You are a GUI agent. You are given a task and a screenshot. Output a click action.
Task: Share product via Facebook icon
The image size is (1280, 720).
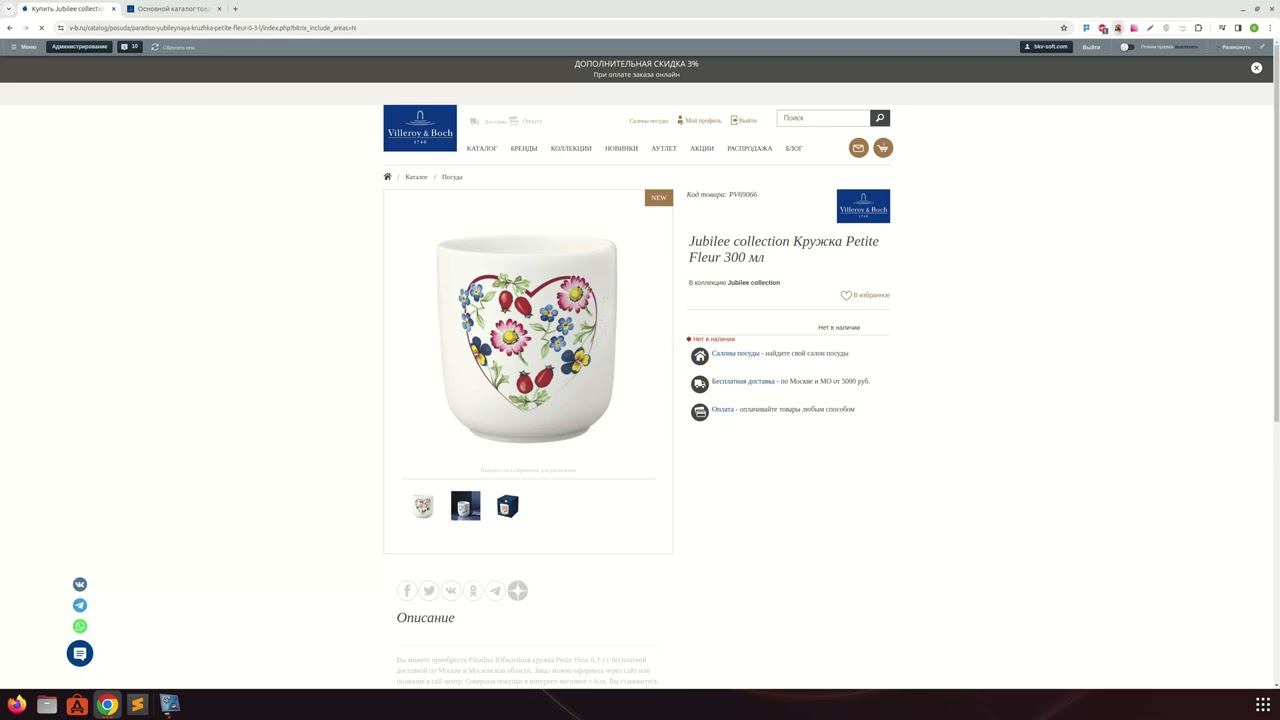[x=407, y=591]
